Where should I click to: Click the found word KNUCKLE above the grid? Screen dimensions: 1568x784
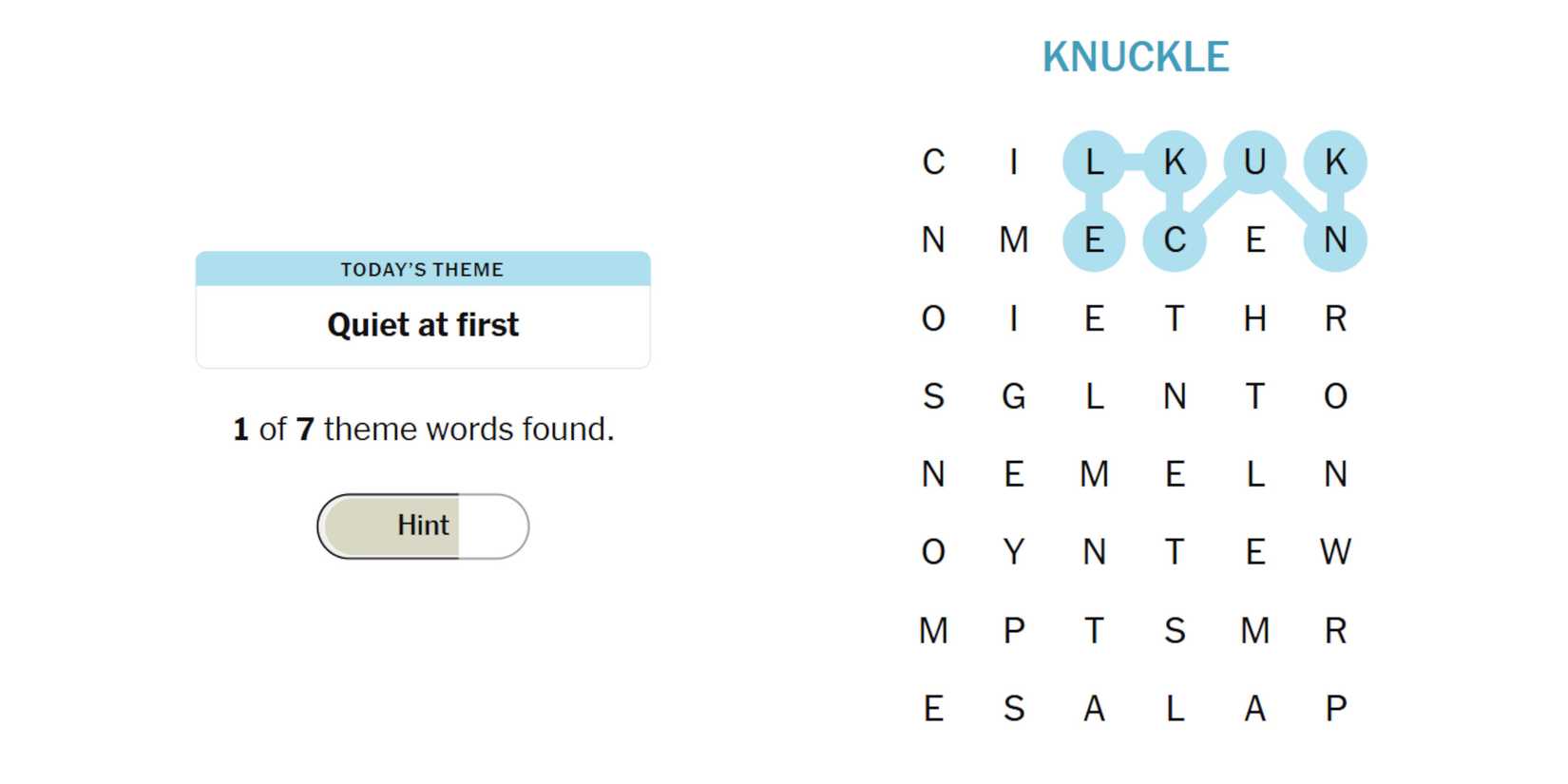pos(1136,57)
